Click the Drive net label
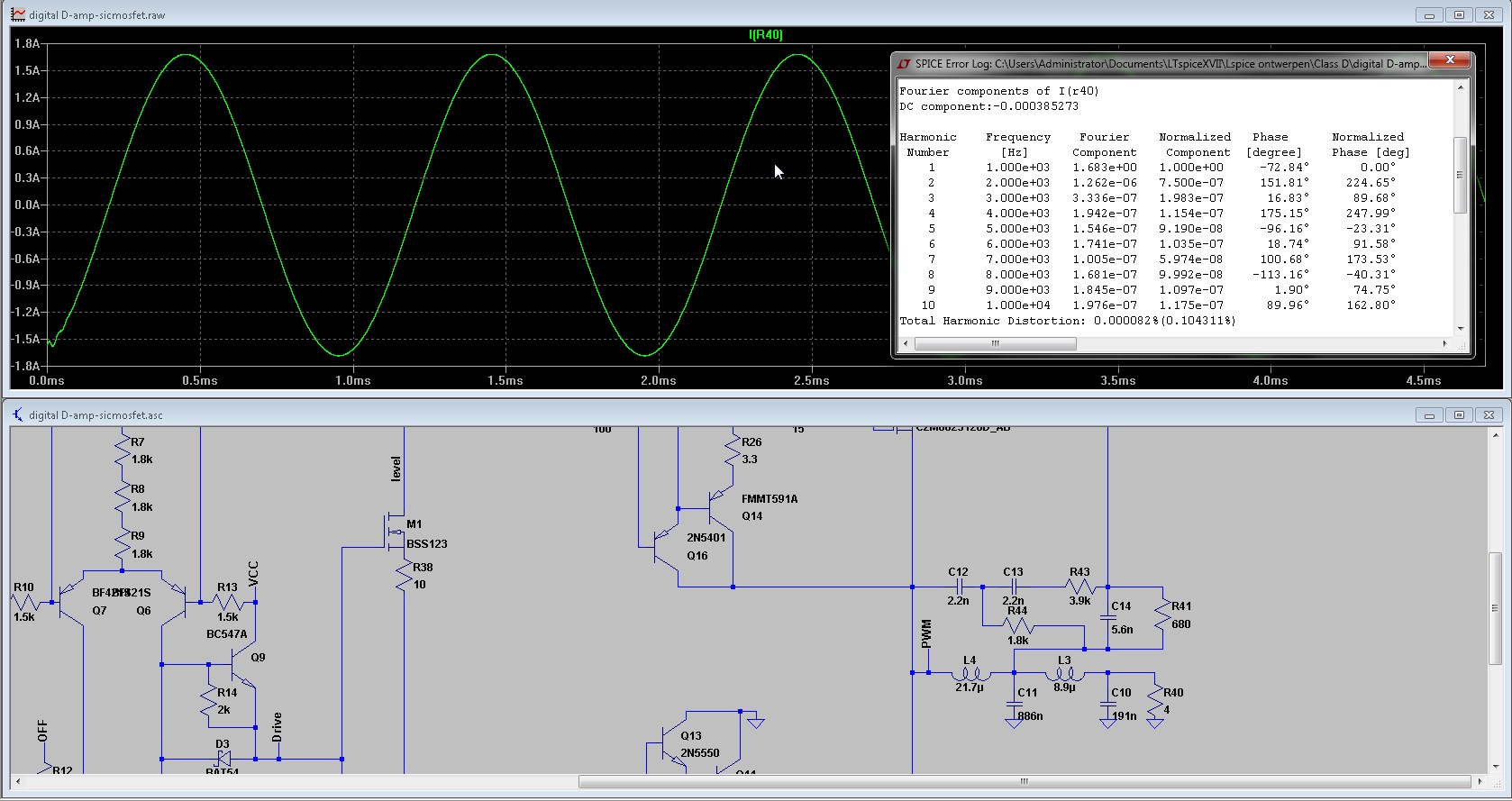1512x801 pixels. click(x=277, y=726)
